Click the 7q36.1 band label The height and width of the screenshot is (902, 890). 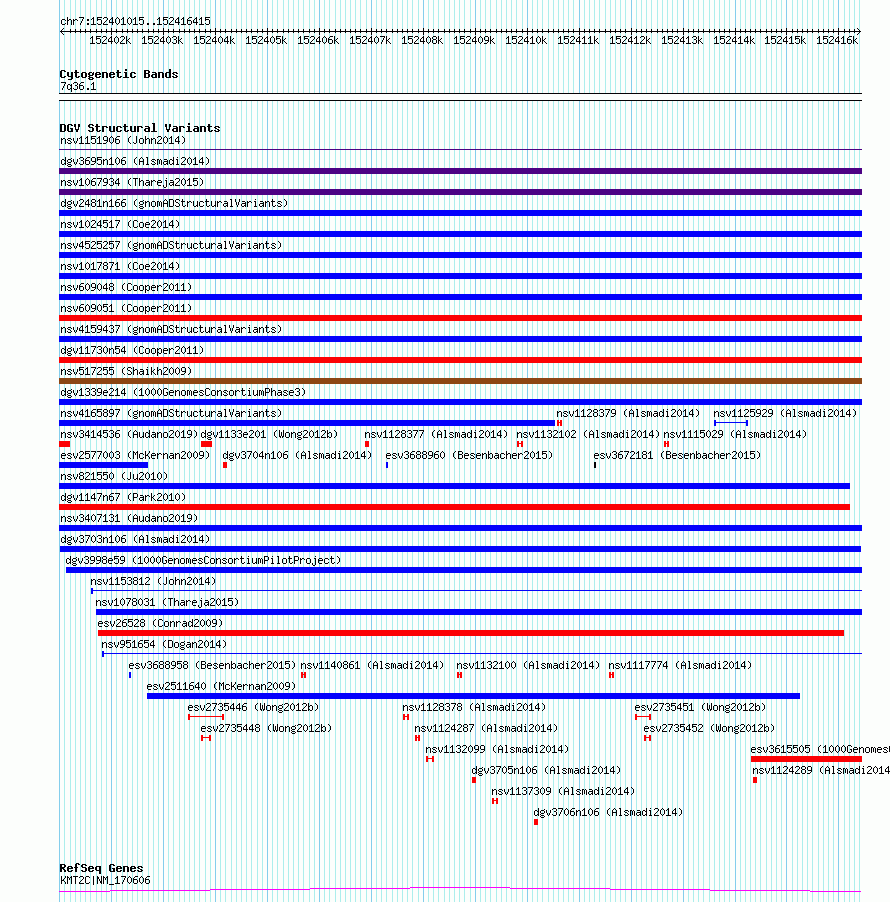[x=78, y=86]
